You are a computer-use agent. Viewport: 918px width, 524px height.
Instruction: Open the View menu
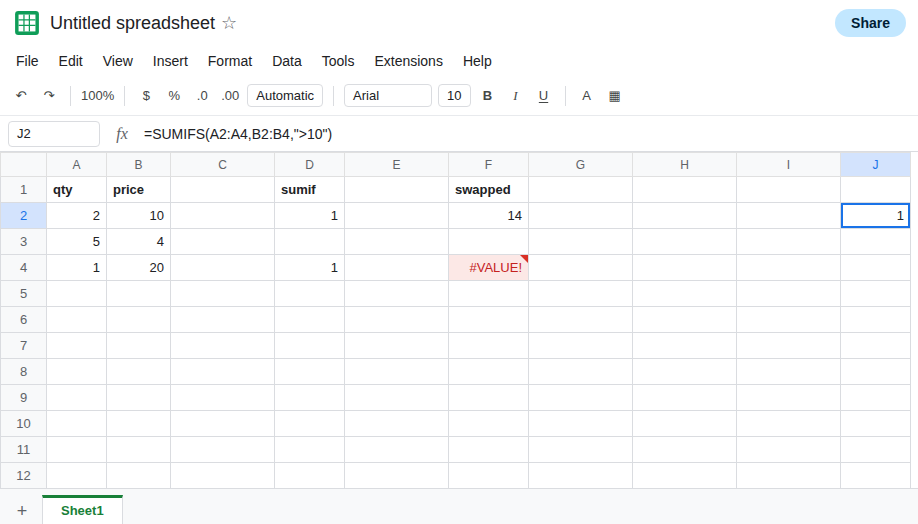coord(118,61)
